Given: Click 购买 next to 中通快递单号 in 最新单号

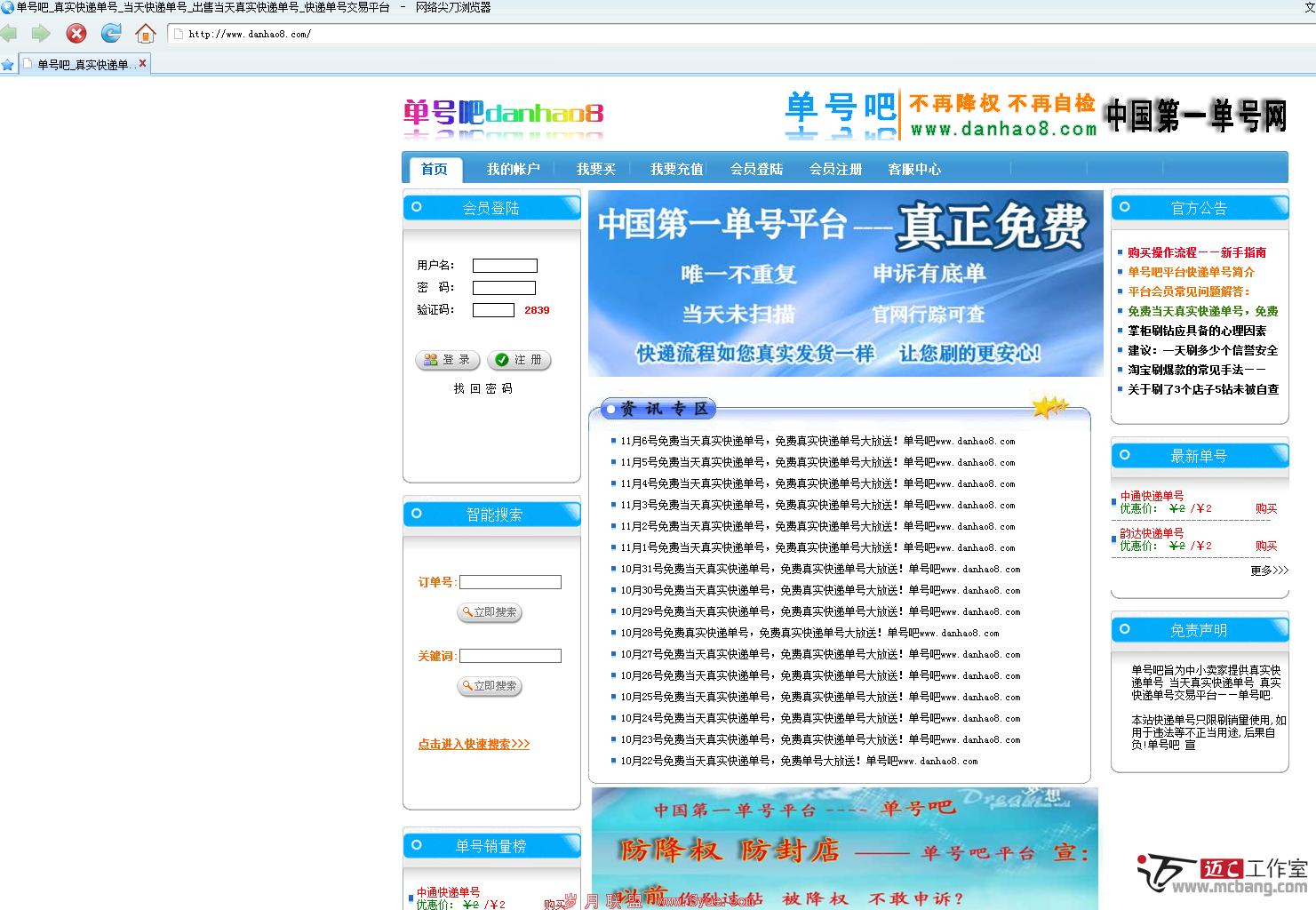Looking at the screenshot, I should pos(1266,508).
